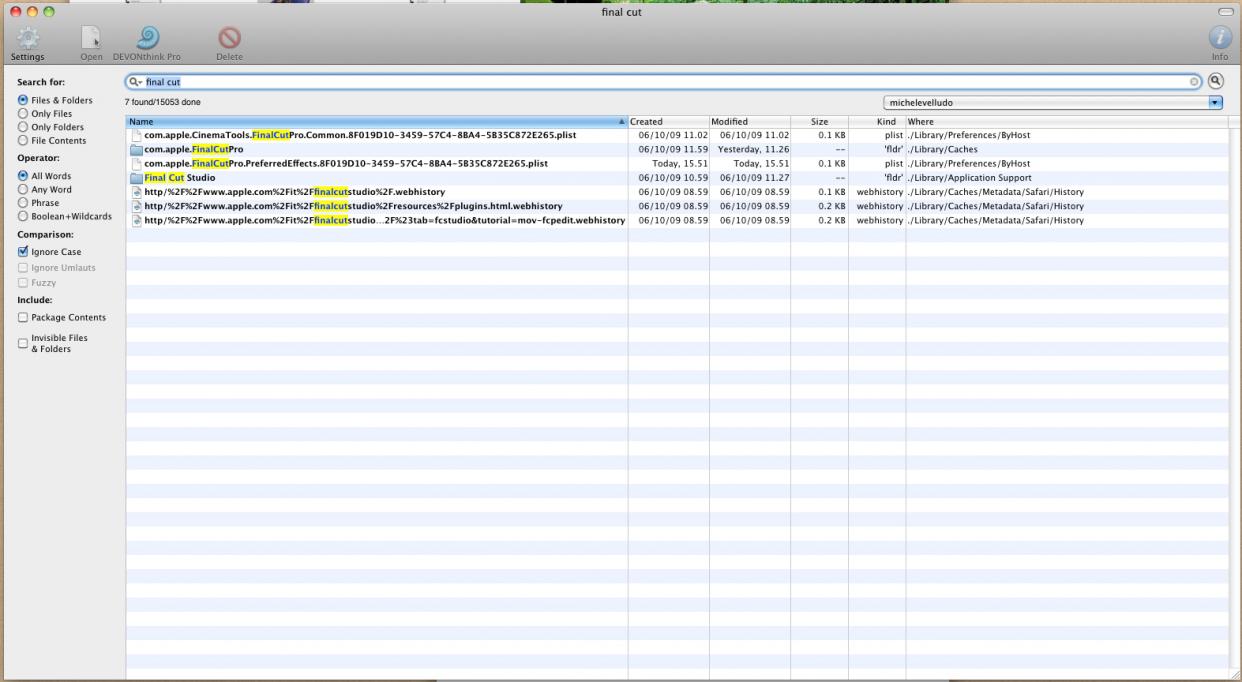
Task: Click folder icon of com.apple.FinalCutPro
Action: [136, 149]
